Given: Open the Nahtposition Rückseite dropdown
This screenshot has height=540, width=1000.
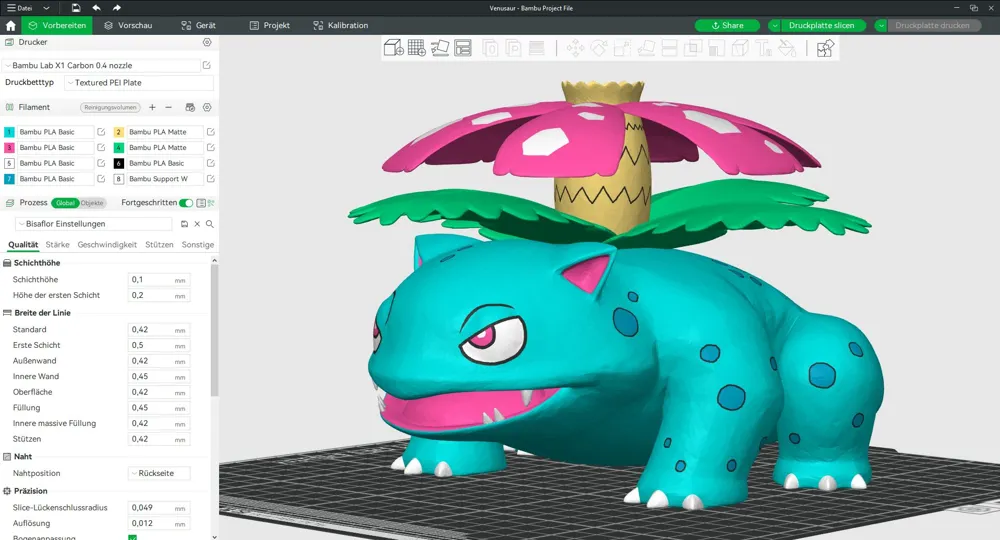Looking at the screenshot, I should pos(159,473).
